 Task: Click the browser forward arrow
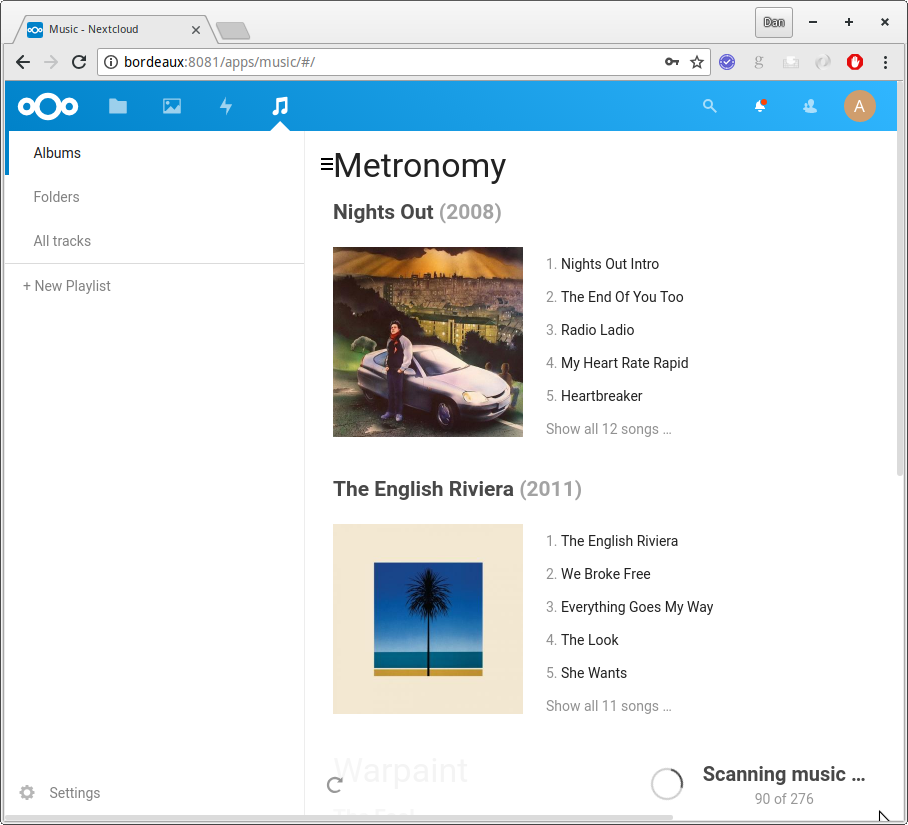tap(51, 62)
